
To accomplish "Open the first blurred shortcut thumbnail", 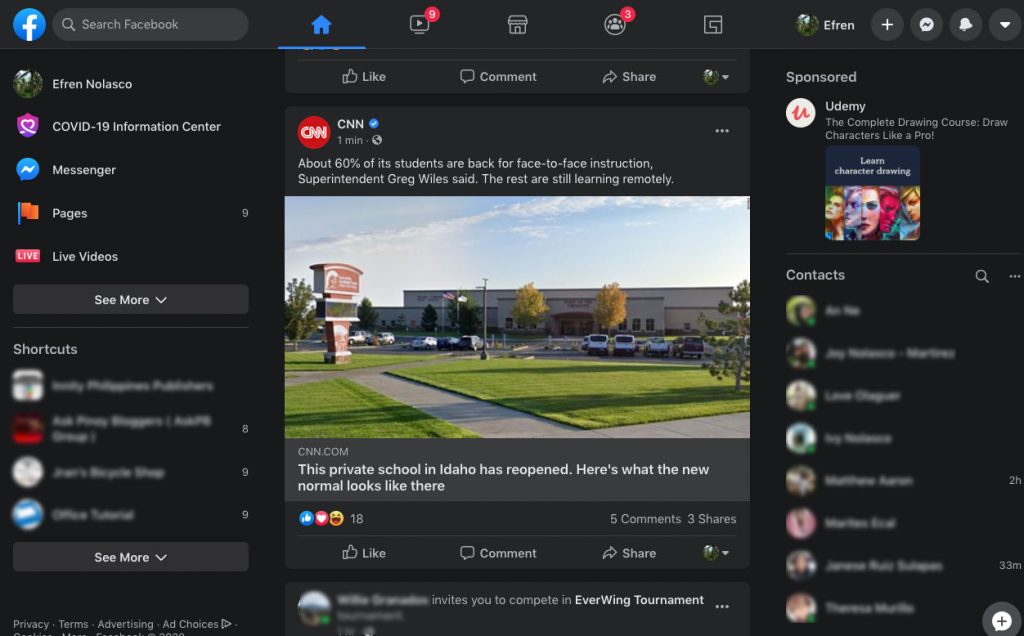I will coord(28,385).
